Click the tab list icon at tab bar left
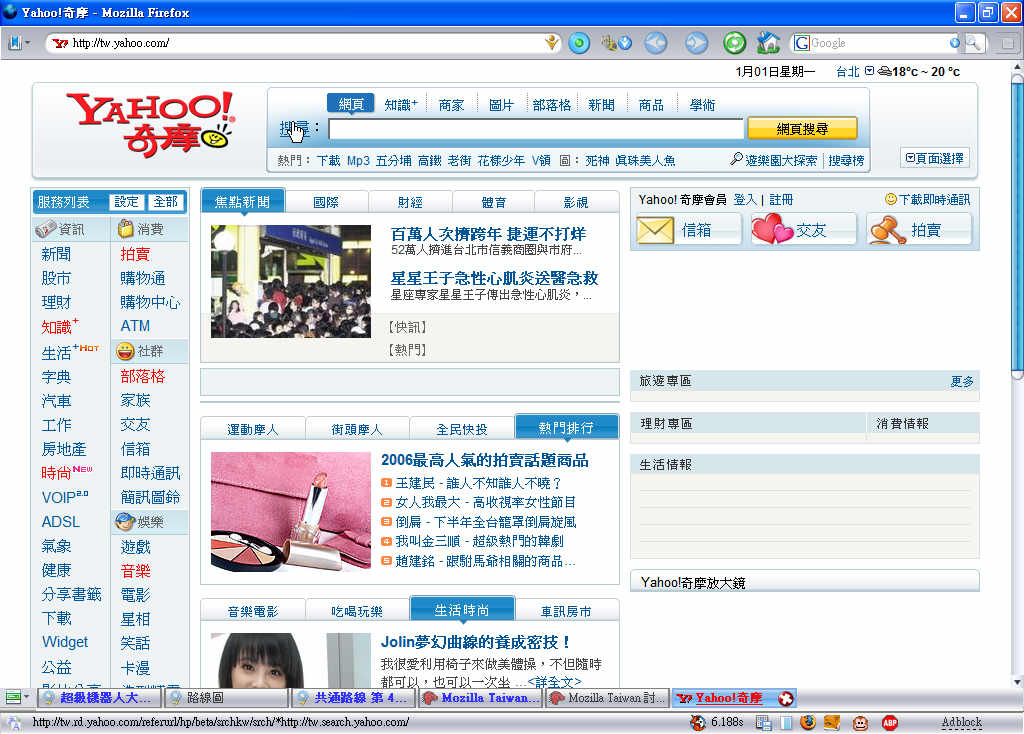The width and height of the screenshot is (1024, 734). point(13,698)
